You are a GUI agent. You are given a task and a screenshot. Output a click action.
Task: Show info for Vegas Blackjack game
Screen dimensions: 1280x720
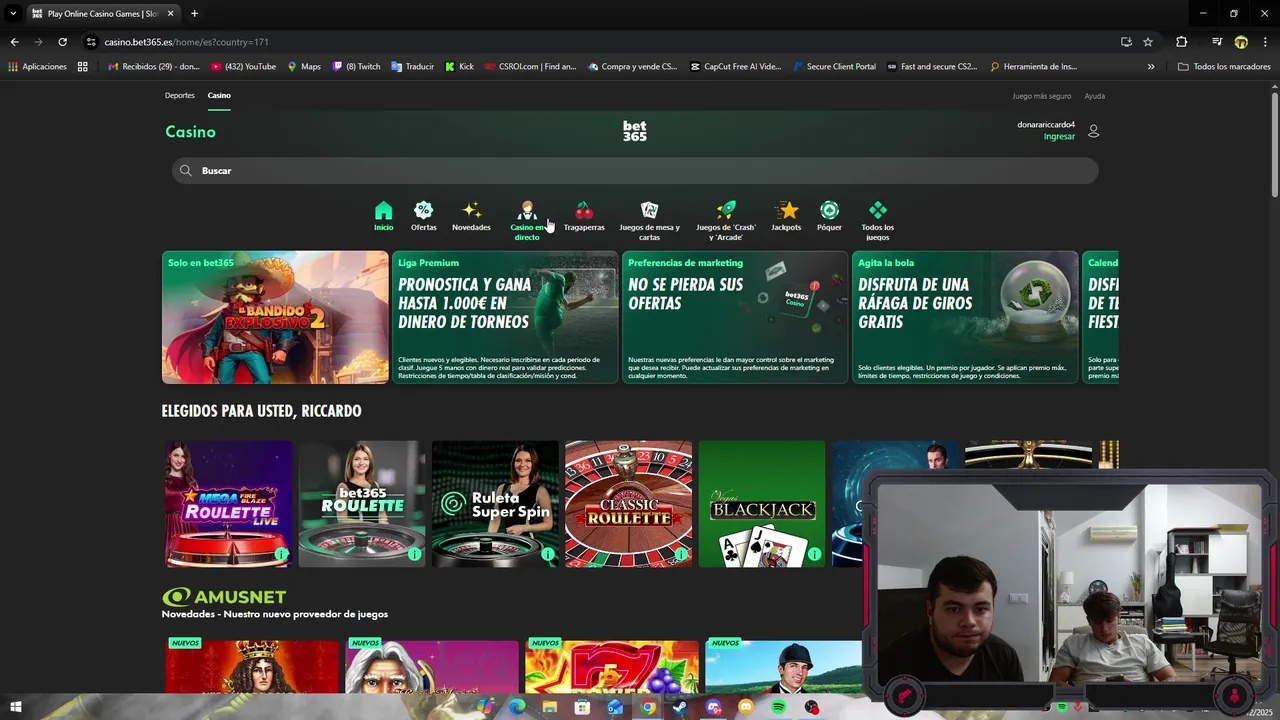click(815, 554)
